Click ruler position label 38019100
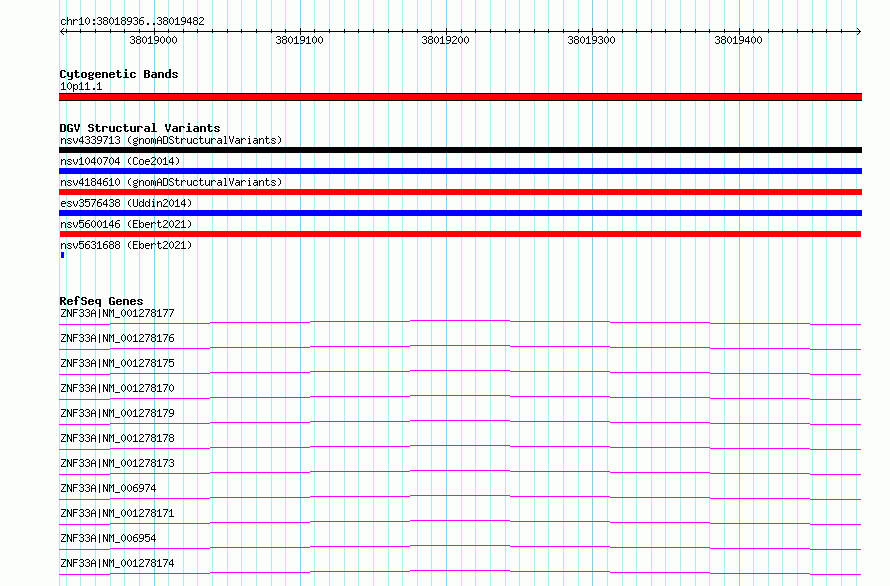This screenshot has height=586, width=890. [x=299, y=40]
